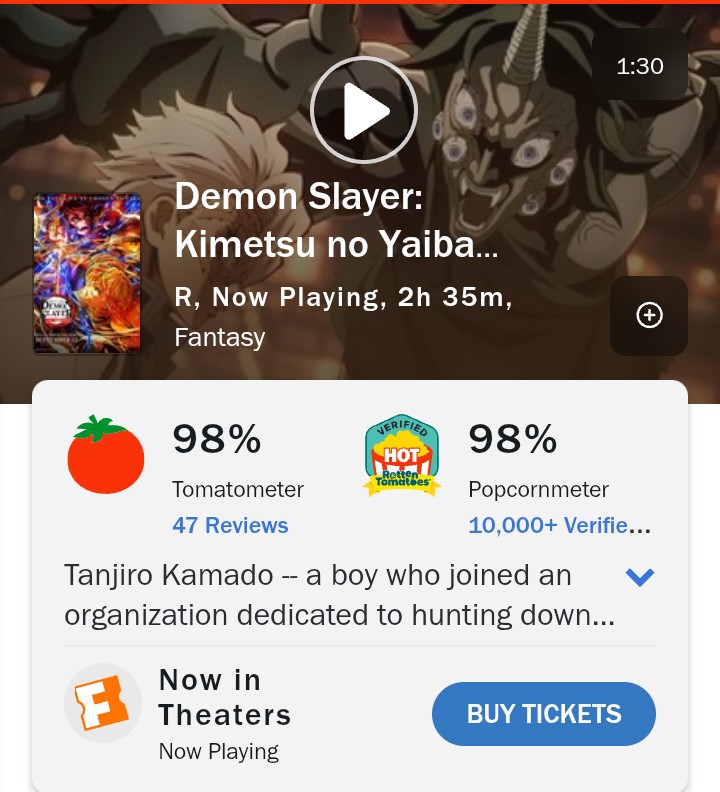Add movie to watchlist with plus icon
Screen dimensions: 720x792
coord(649,316)
